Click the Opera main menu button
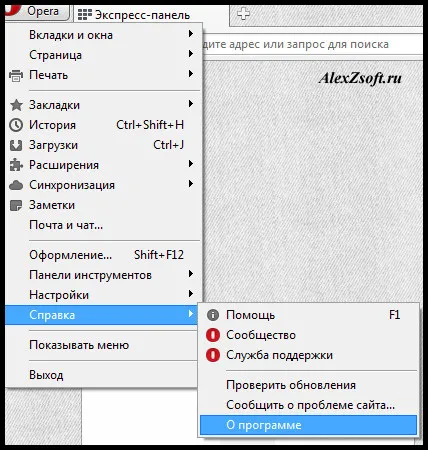 click(x=37, y=12)
